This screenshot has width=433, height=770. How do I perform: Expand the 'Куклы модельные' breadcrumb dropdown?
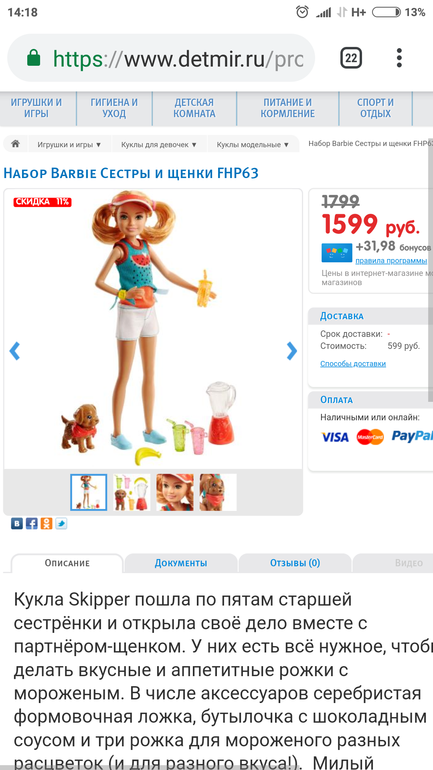pos(253,144)
